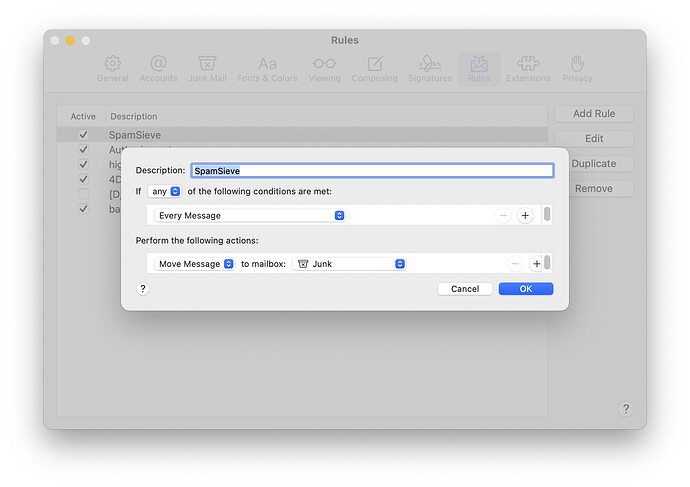The height and width of the screenshot is (487, 690).
Task: Click the Description text field
Action: point(372,171)
